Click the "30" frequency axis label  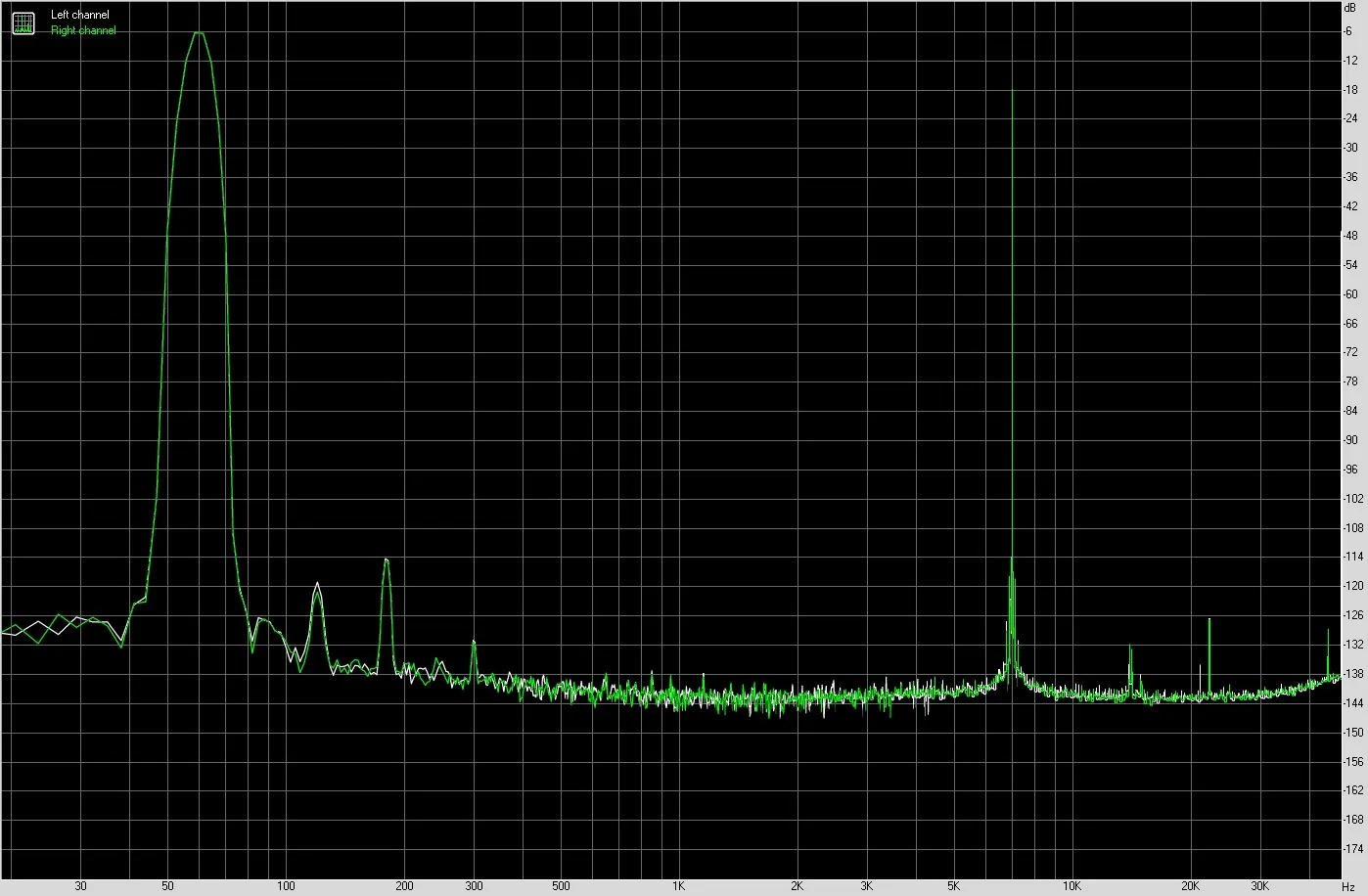pos(81,886)
